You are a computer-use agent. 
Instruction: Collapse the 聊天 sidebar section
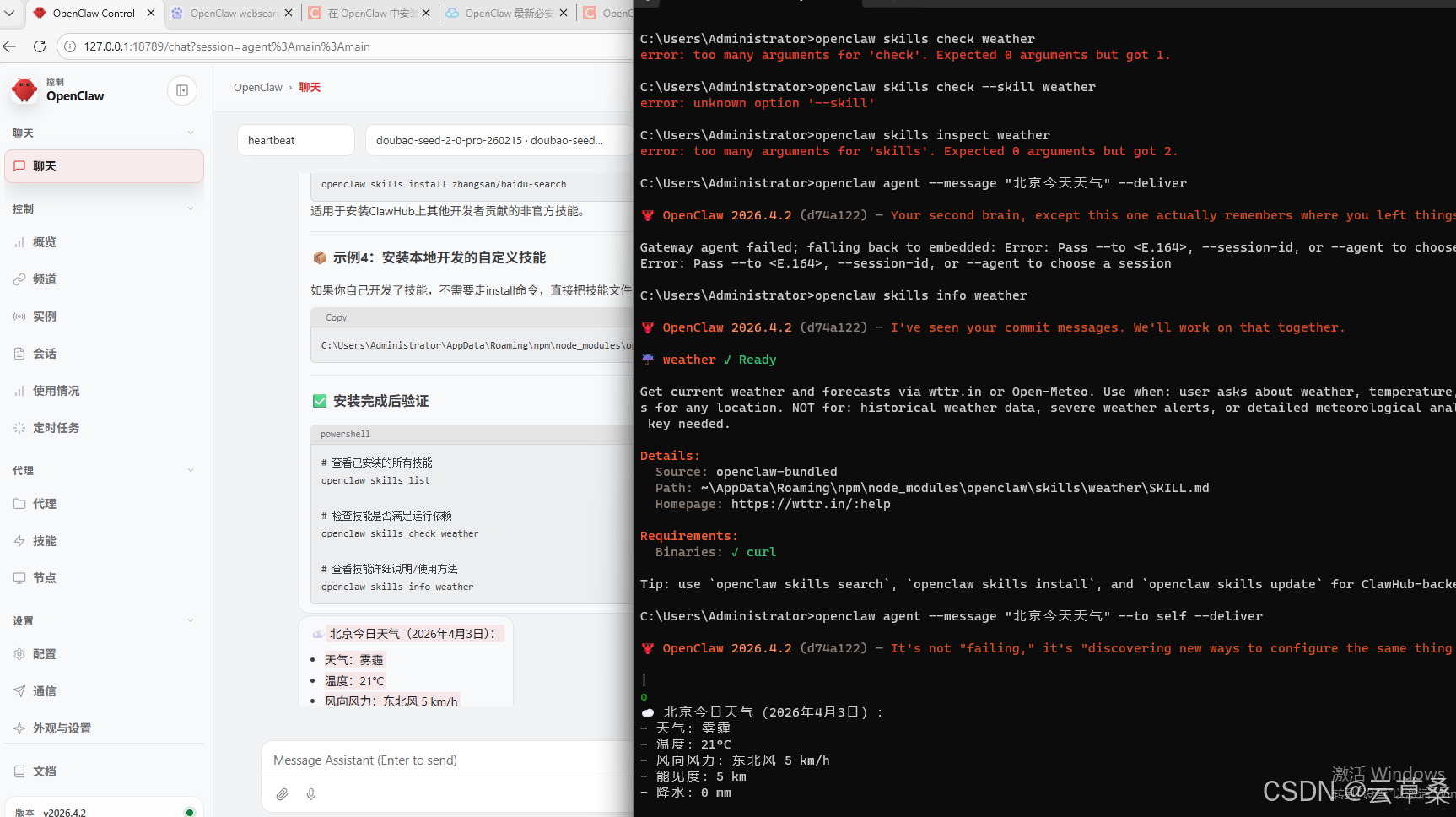click(191, 133)
